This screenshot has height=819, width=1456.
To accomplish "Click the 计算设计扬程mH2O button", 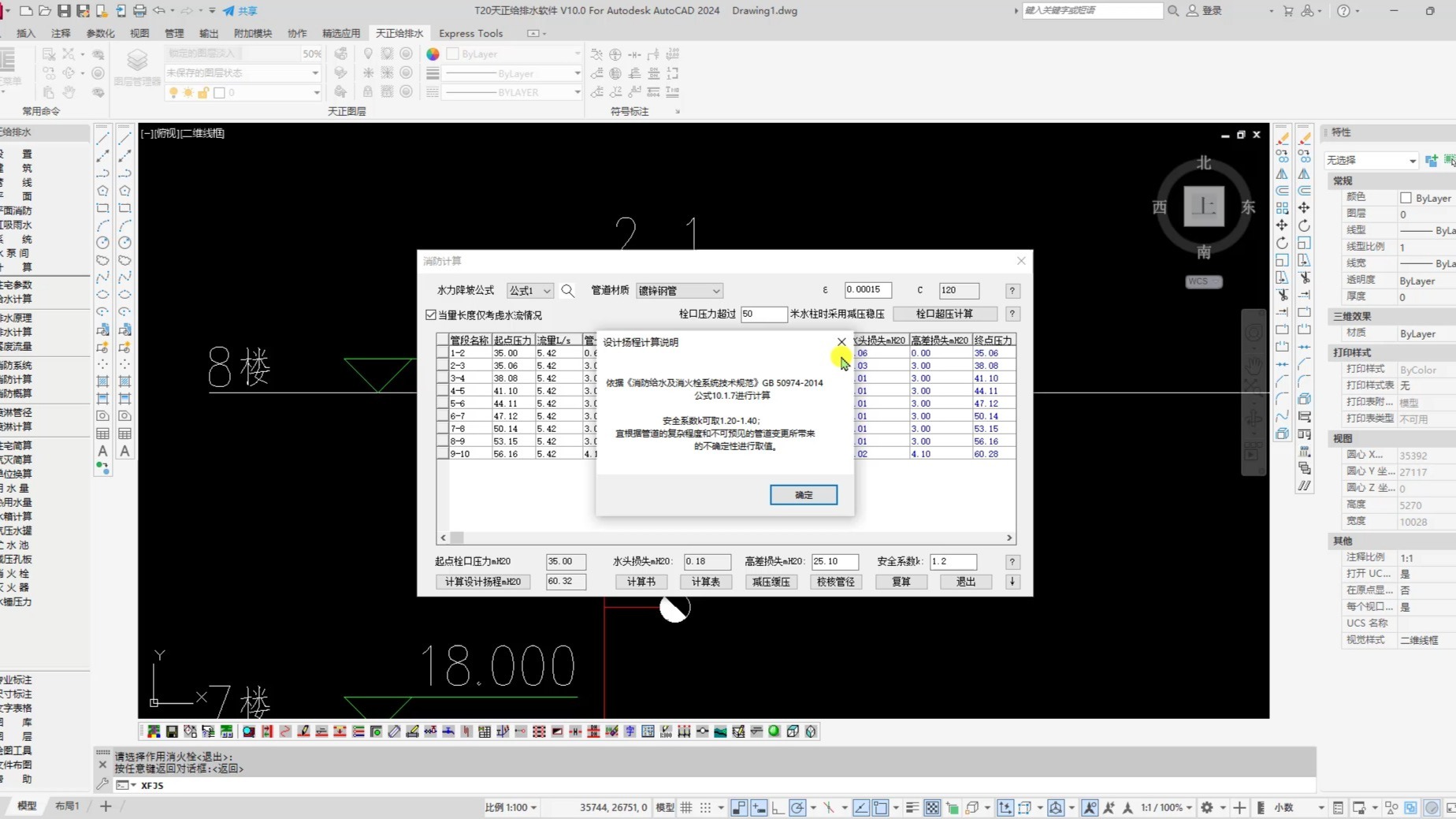I will pos(483,582).
